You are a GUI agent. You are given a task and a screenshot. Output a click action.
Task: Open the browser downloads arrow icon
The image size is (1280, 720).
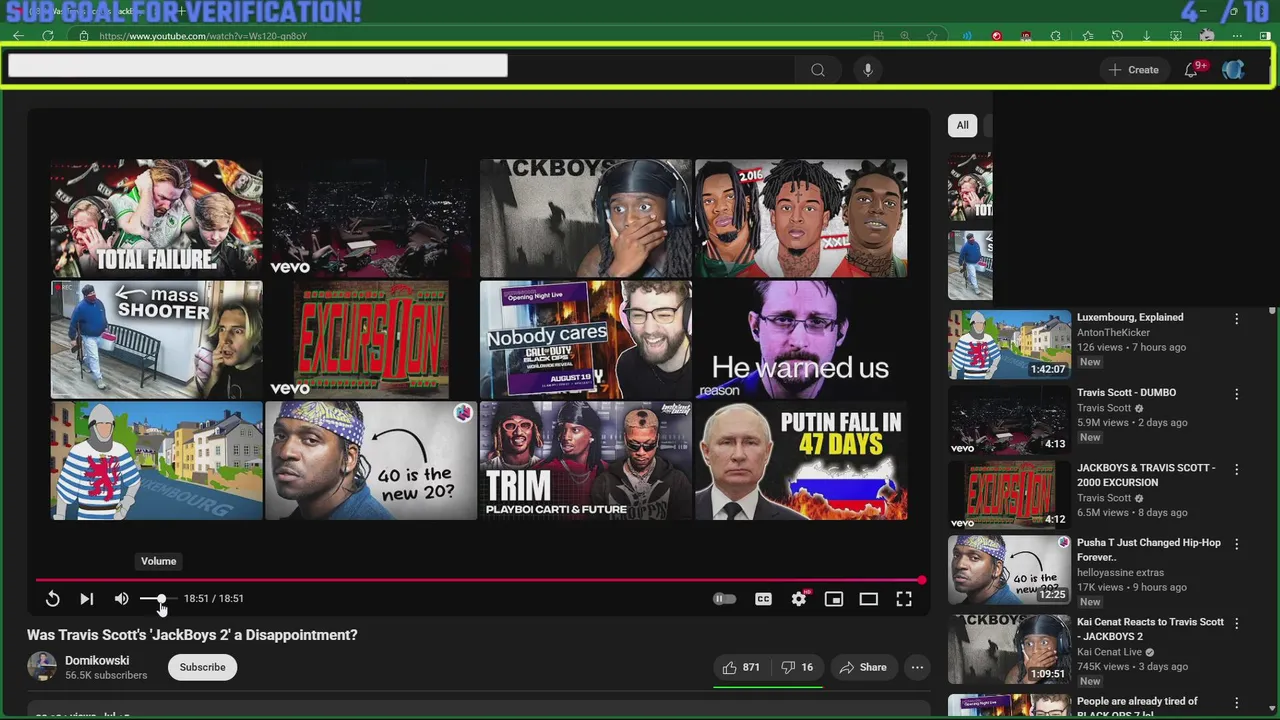coord(1146,36)
